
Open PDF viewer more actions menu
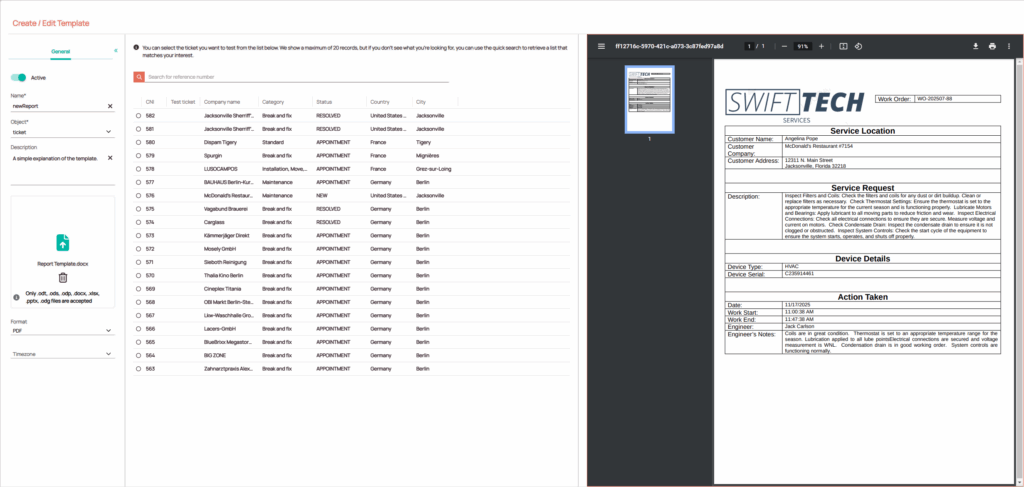click(x=1009, y=46)
